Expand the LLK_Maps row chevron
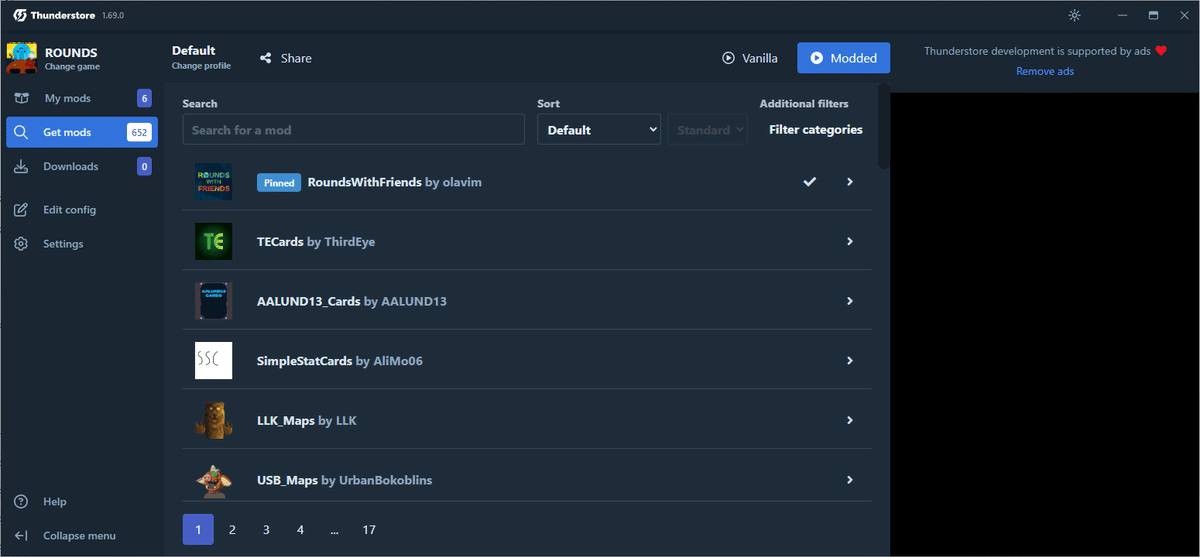 tap(850, 420)
